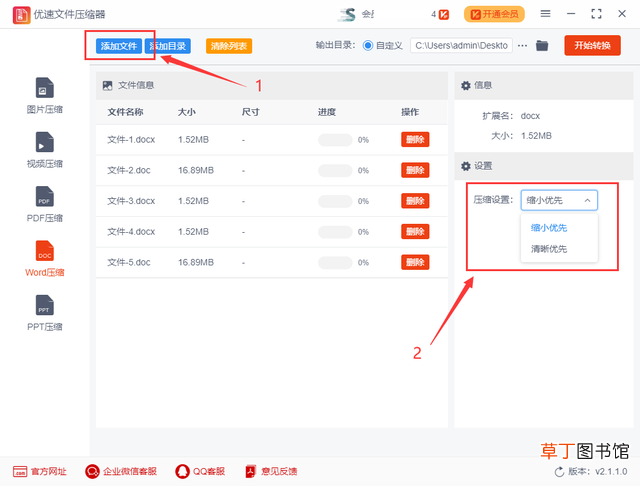Screen dimensions: 640x486
Task: Click the docx extension value in 信息
Action: [530, 116]
